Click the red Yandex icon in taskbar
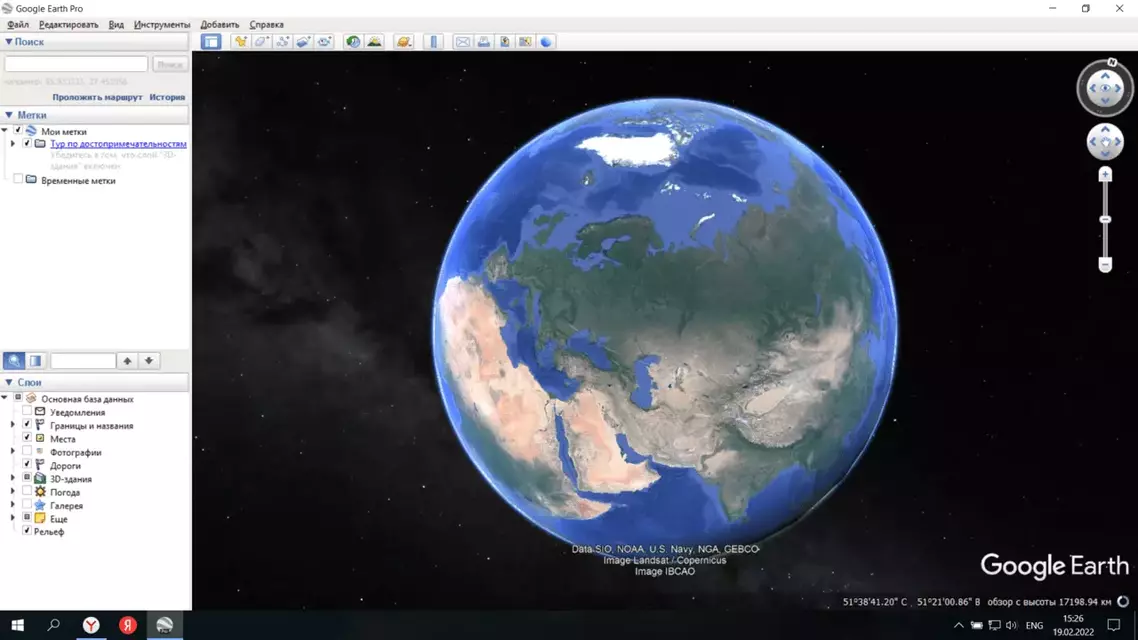The image size is (1138, 640). 128,625
